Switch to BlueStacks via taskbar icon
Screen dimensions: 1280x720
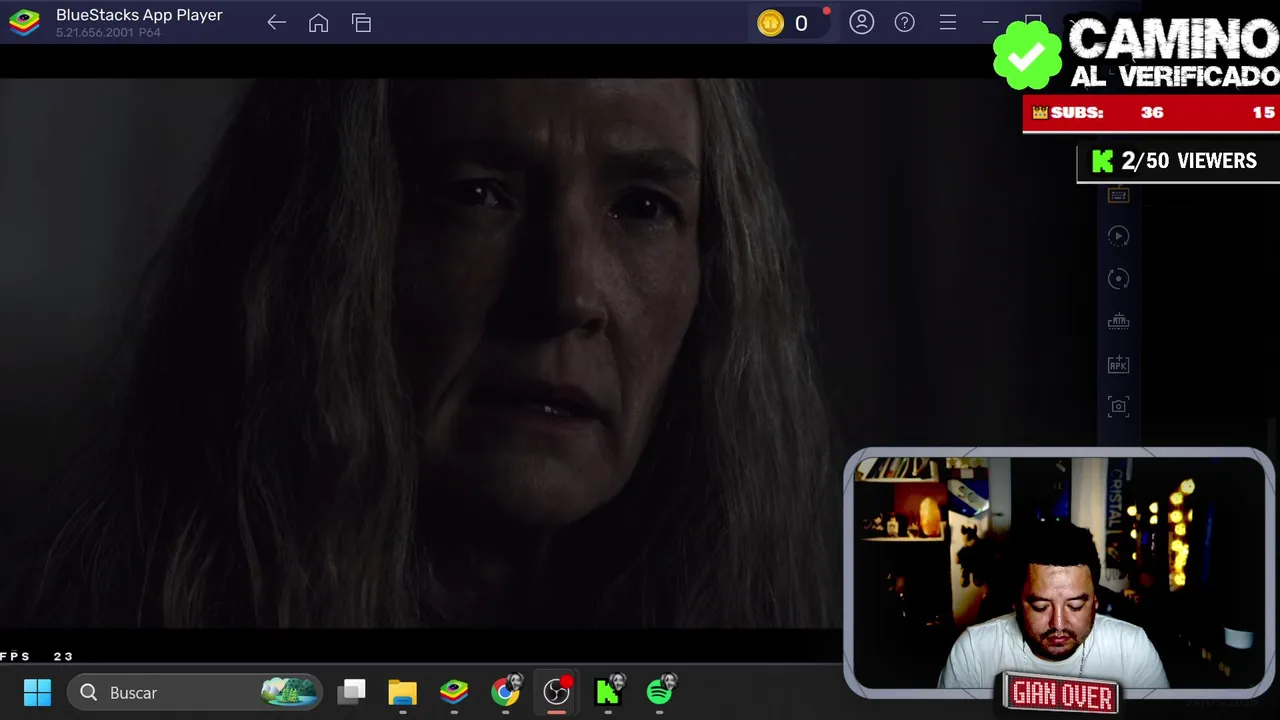pos(454,692)
